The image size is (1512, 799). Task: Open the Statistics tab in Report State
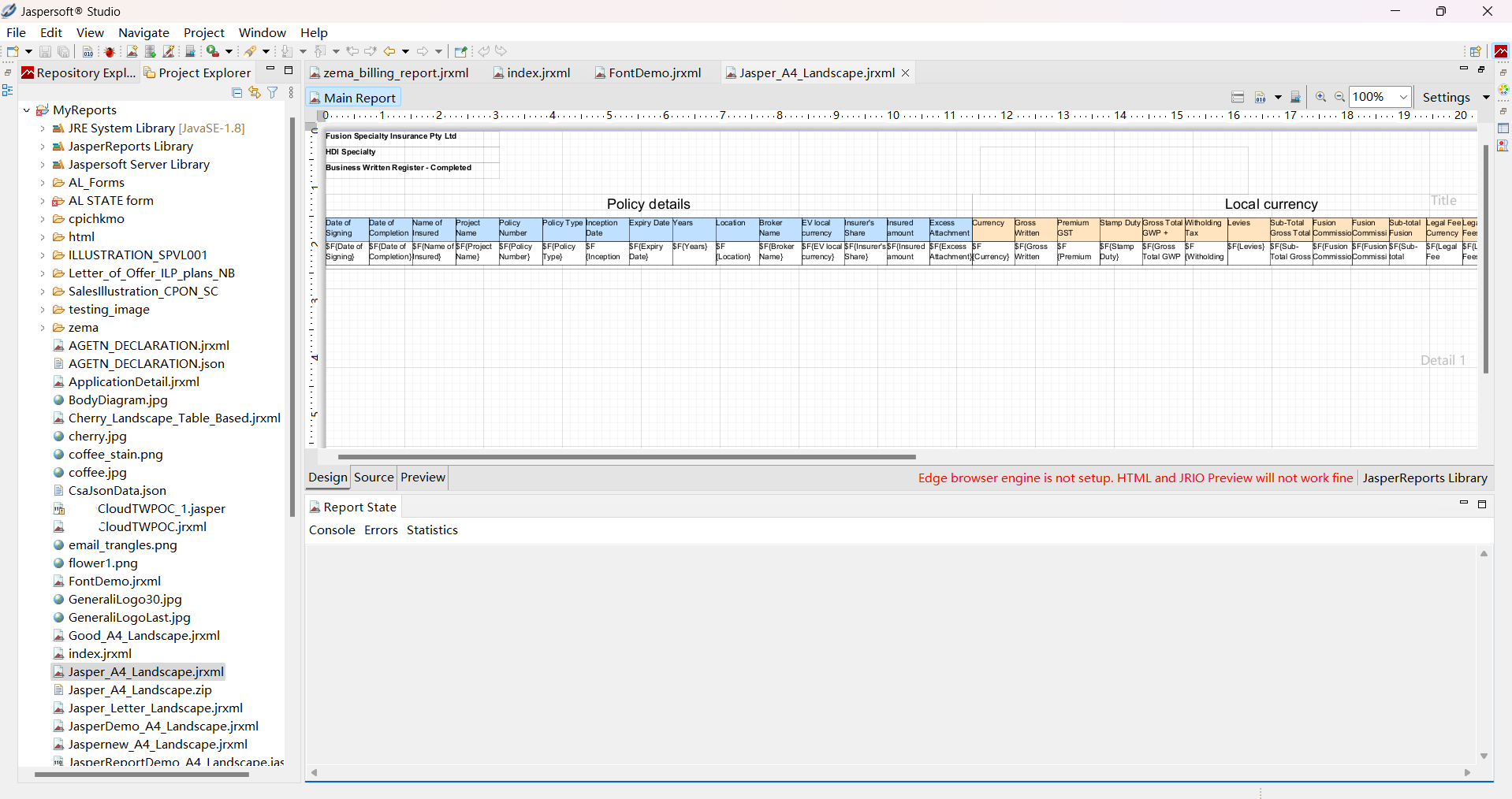tap(432, 530)
